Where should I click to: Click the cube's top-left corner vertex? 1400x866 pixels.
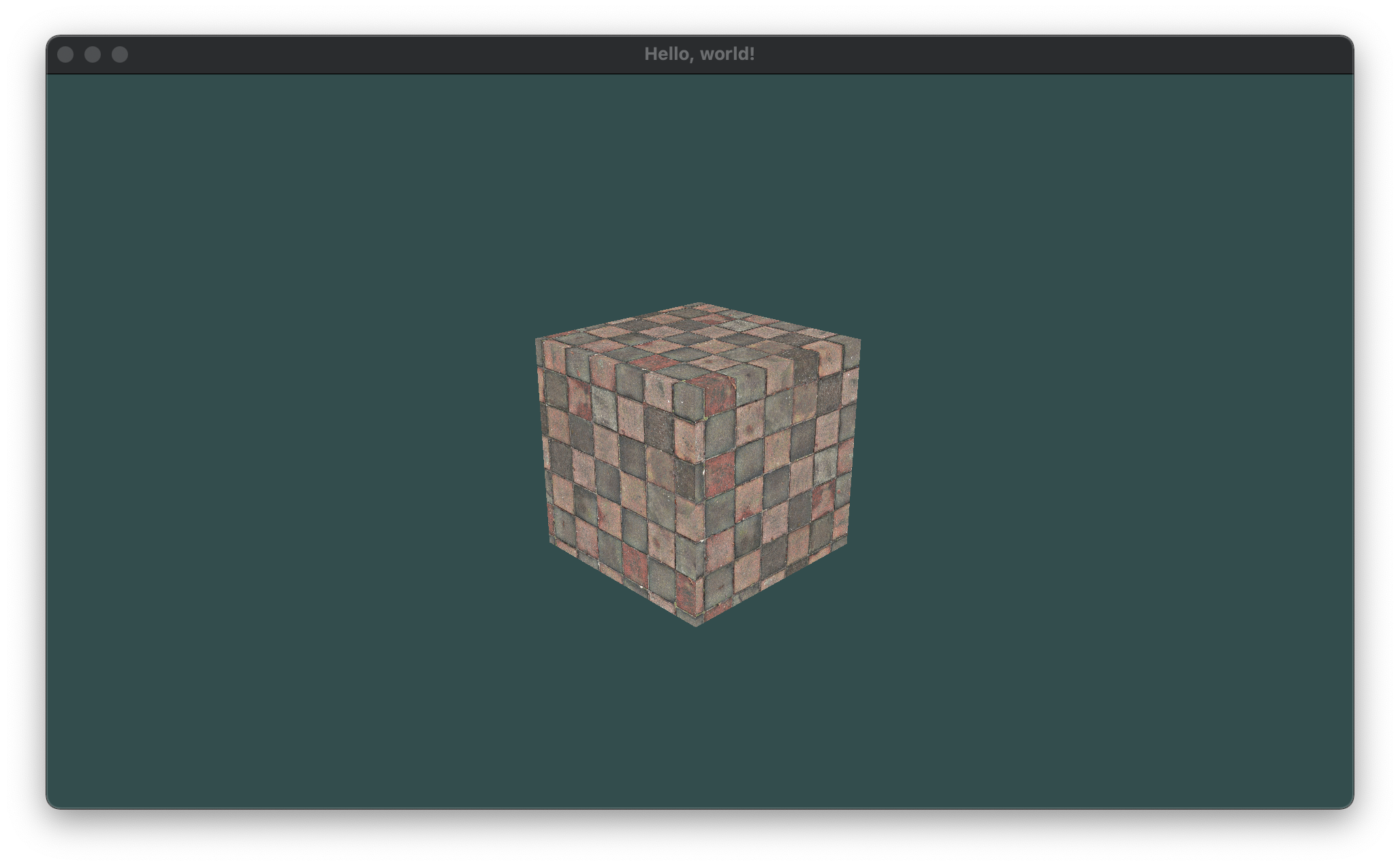[537, 338]
